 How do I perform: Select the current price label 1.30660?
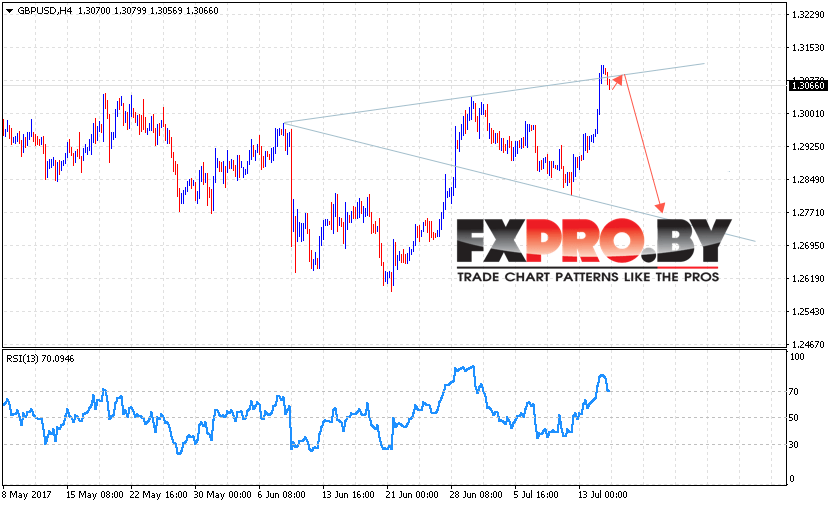(807, 85)
